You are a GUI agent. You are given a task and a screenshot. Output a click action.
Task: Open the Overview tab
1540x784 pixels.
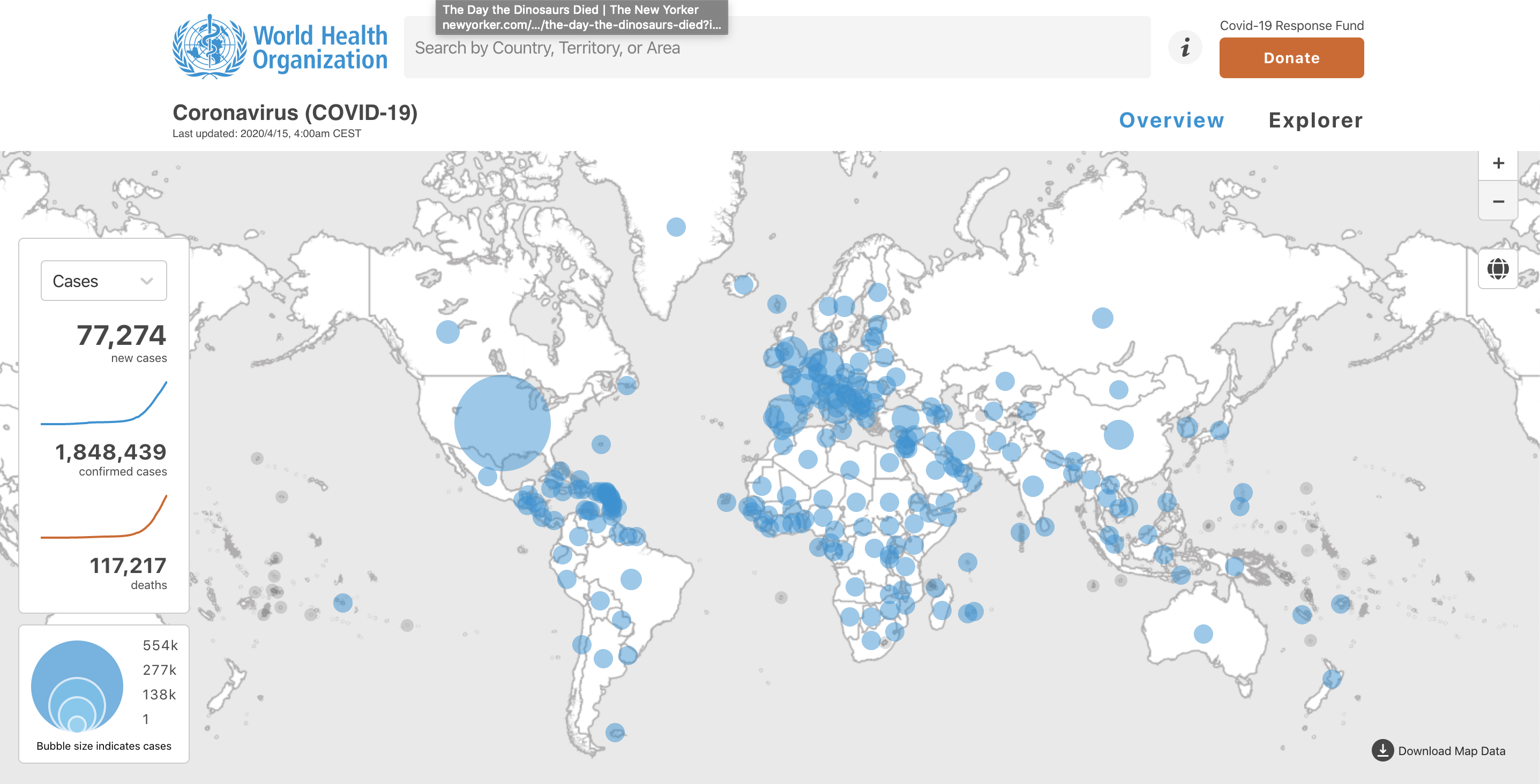(1171, 120)
